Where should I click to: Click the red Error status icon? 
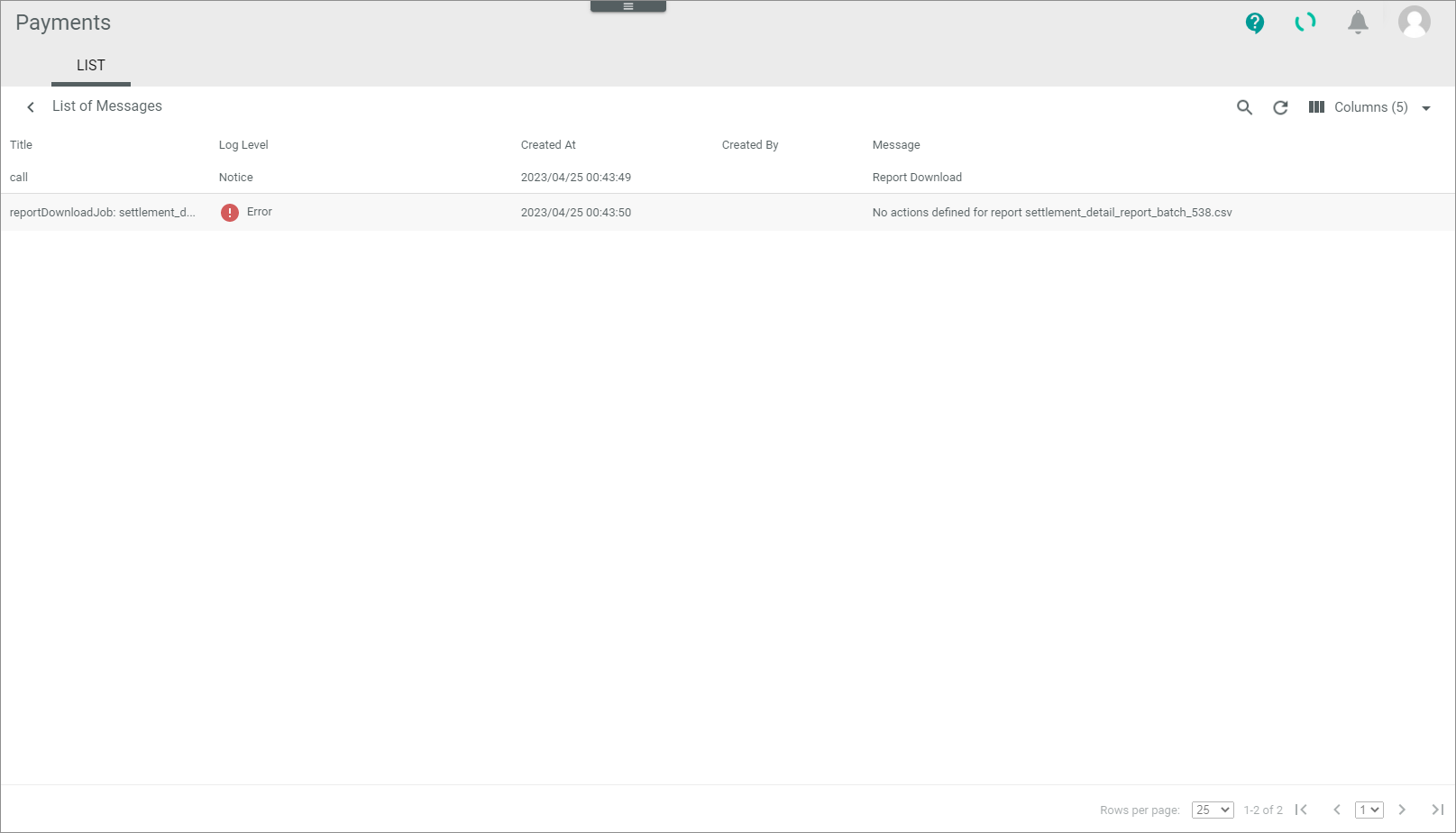point(230,213)
